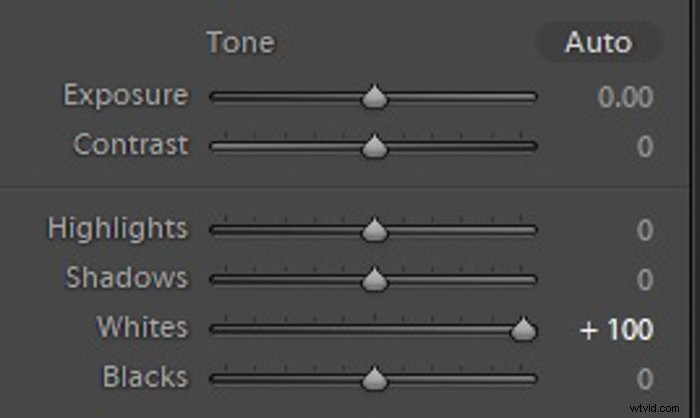Click the Whites value +100

[x=616, y=329]
